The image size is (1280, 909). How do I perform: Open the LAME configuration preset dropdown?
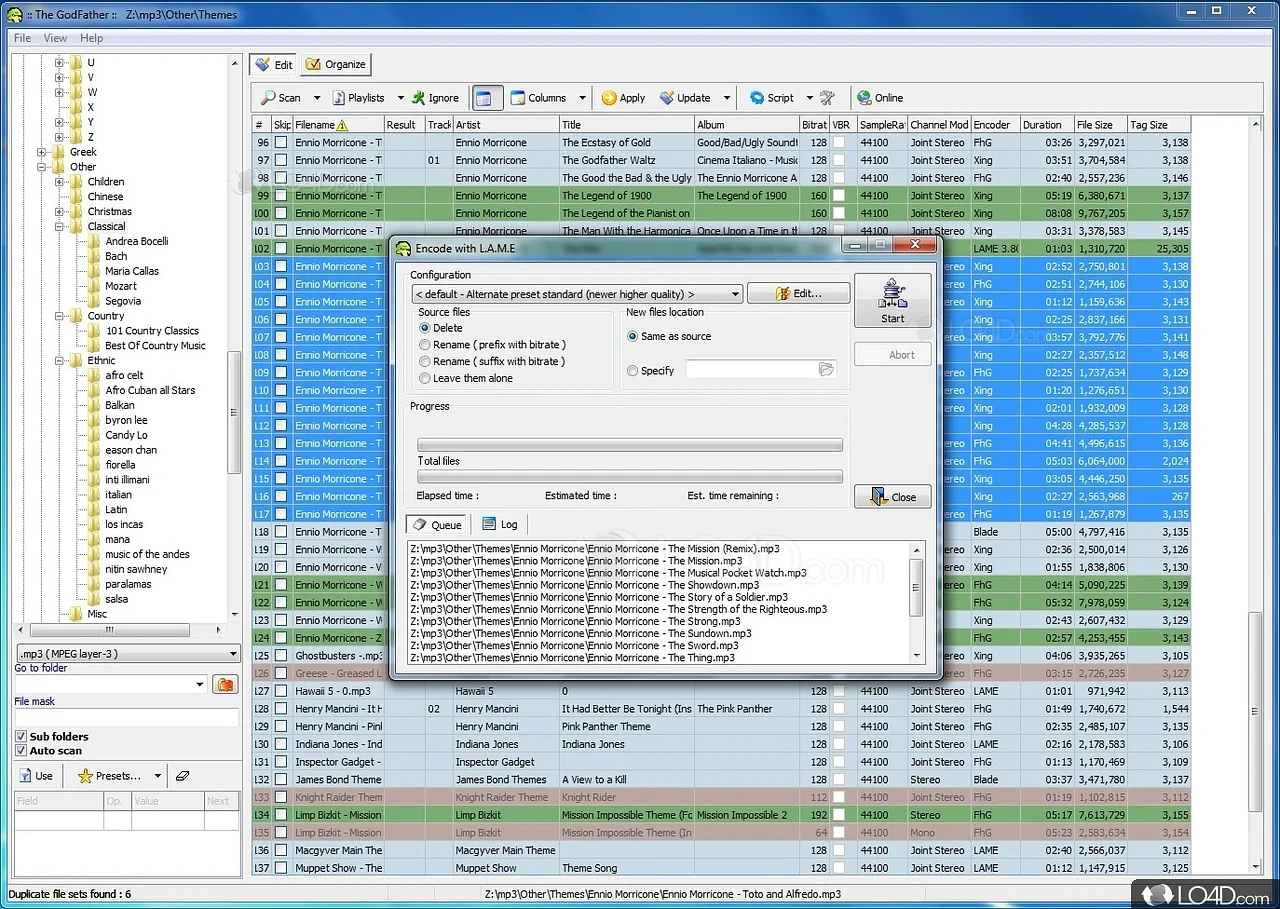(x=577, y=294)
